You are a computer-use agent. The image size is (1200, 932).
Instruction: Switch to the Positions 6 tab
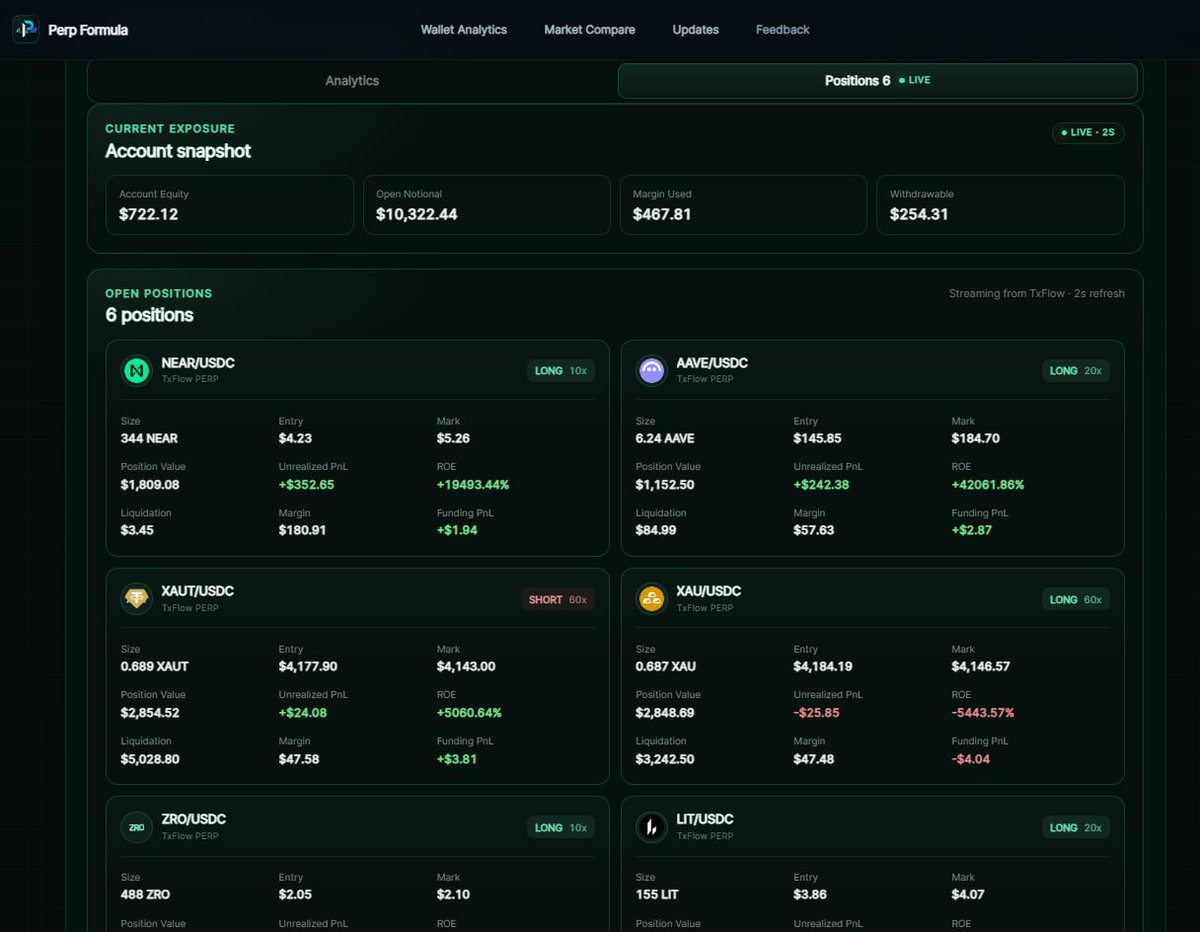pos(877,81)
